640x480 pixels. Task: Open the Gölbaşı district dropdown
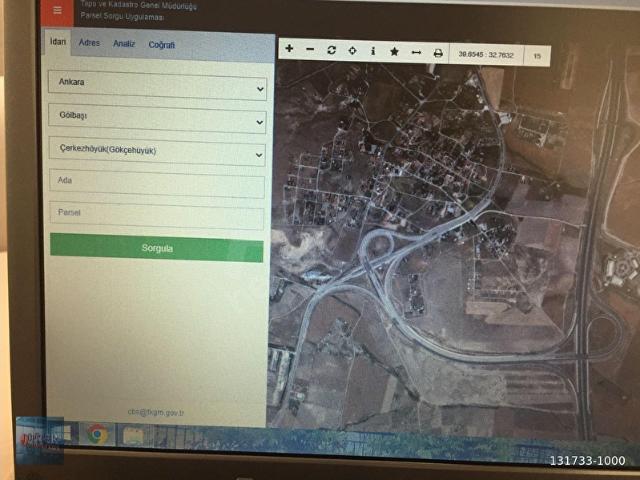[157, 118]
